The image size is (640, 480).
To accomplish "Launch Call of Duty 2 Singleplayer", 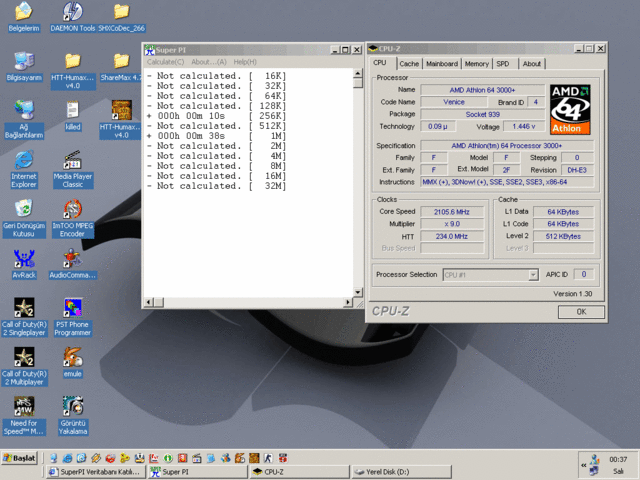I will pyautogui.click(x=24, y=317).
